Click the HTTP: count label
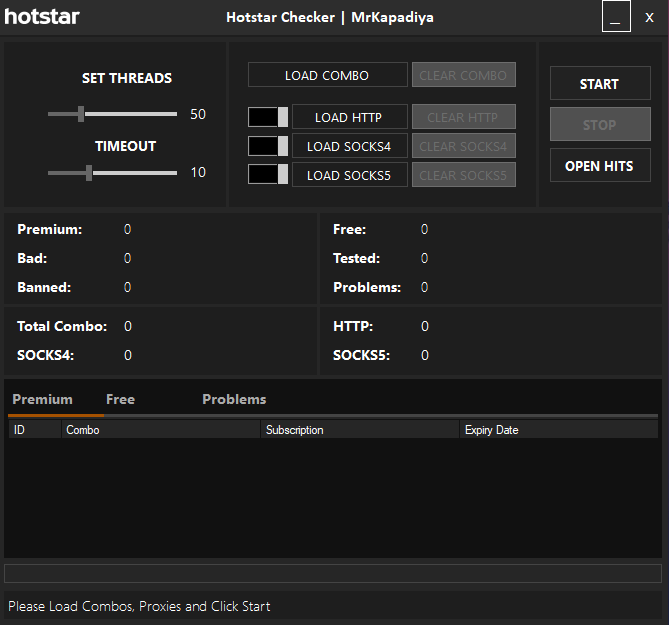The height and width of the screenshot is (625, 669). click(353, 326)
